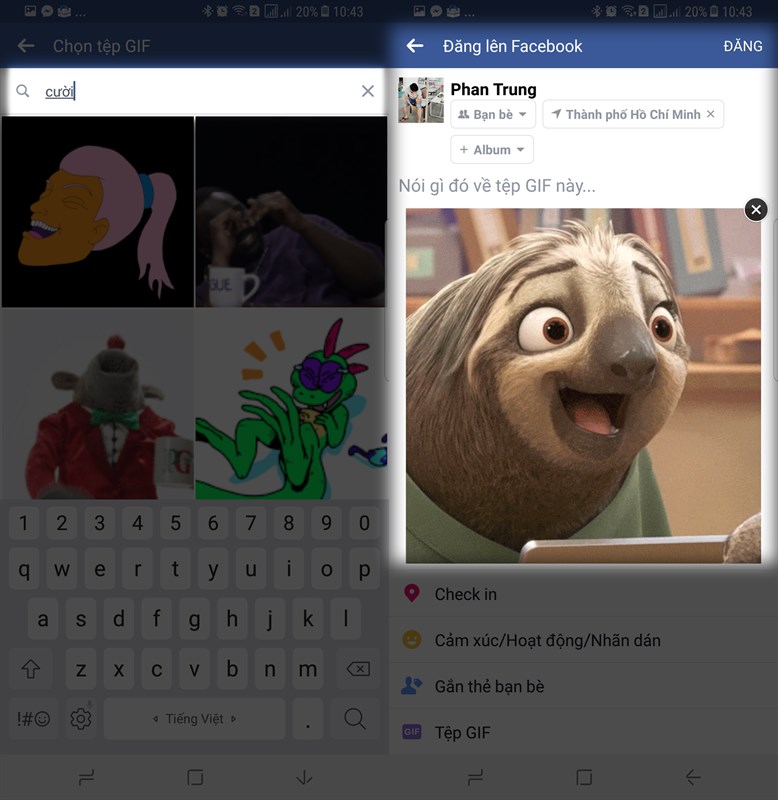Pick the puppet in red jacket GIF
This screenshot has width=778, height=800.
coord(97,404)
